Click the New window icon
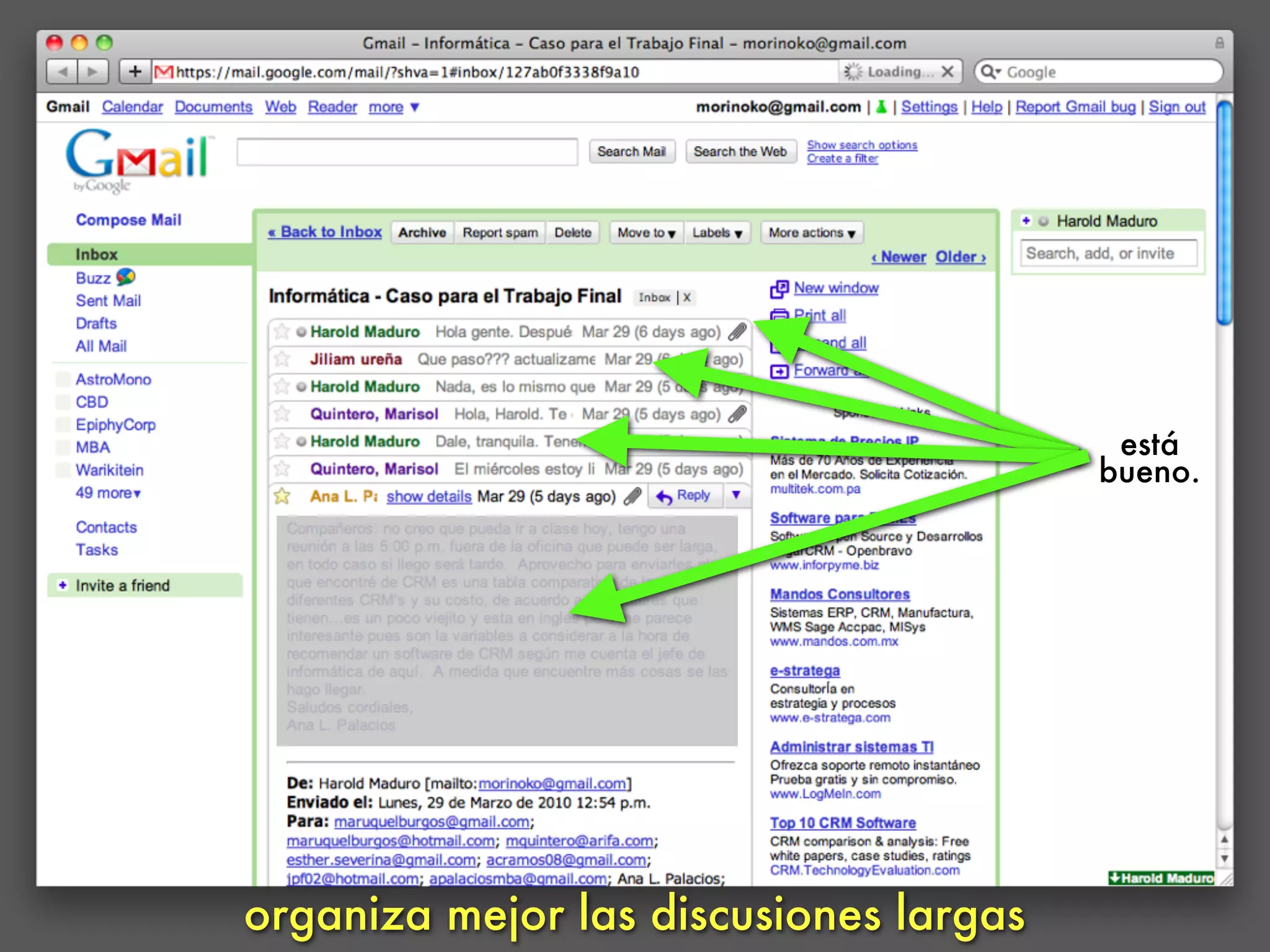The width and height of the screenshot is (1270, 952). pyautogui.click(x=779, y=289)
